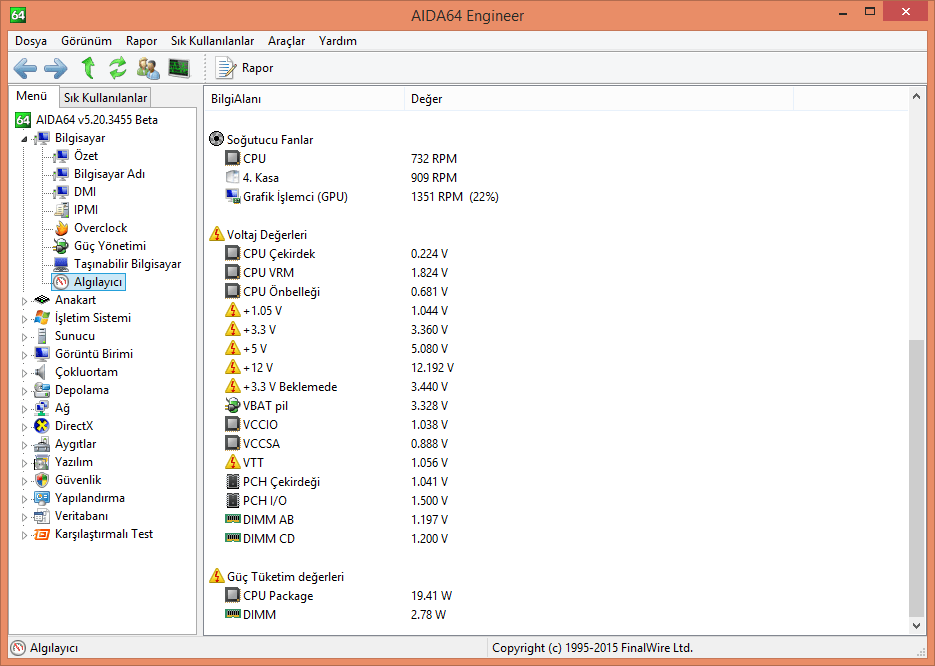The width and height of the screenshot is (935, 666).
Task: Click the DIMM AB memory icon
Action: click(233, 519)
